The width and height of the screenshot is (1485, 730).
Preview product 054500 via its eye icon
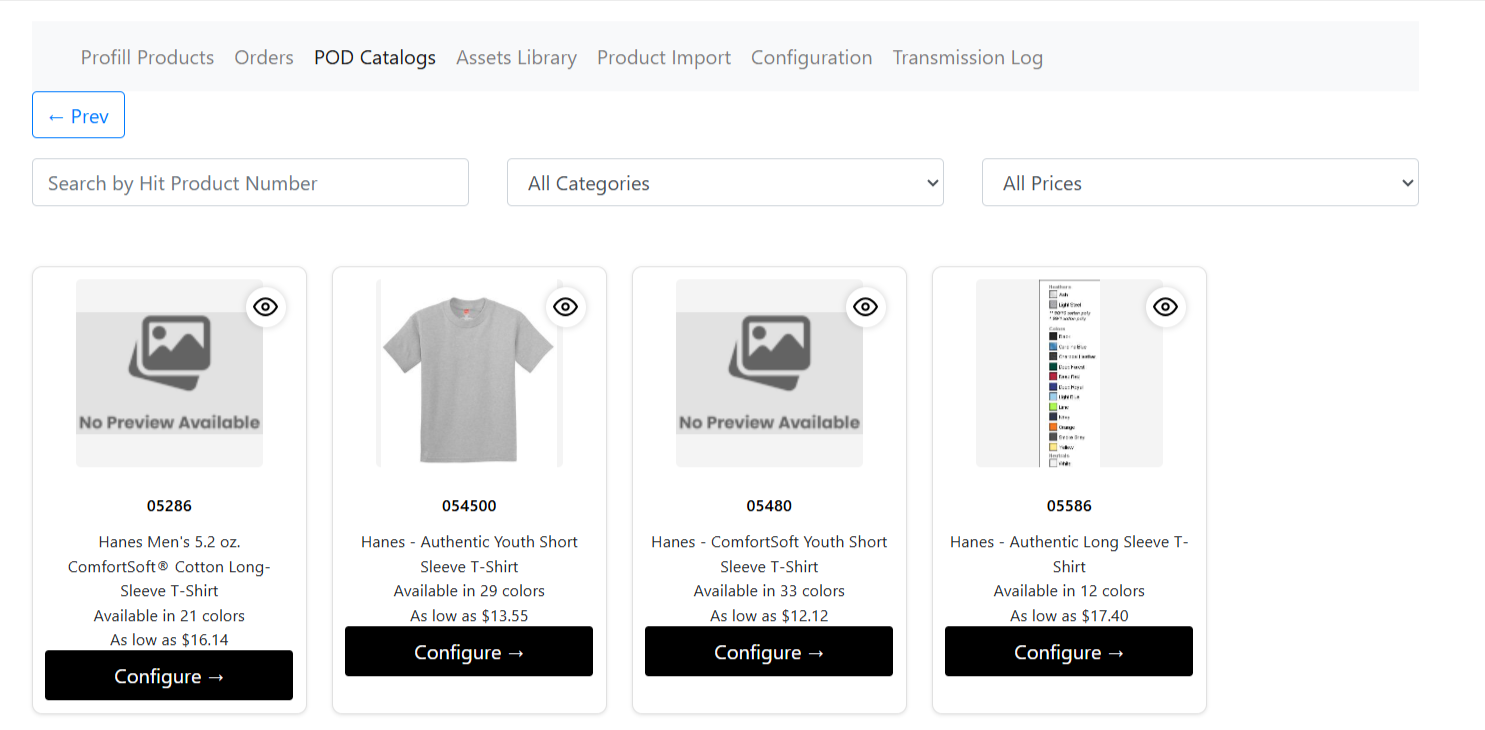click(565, 307)
